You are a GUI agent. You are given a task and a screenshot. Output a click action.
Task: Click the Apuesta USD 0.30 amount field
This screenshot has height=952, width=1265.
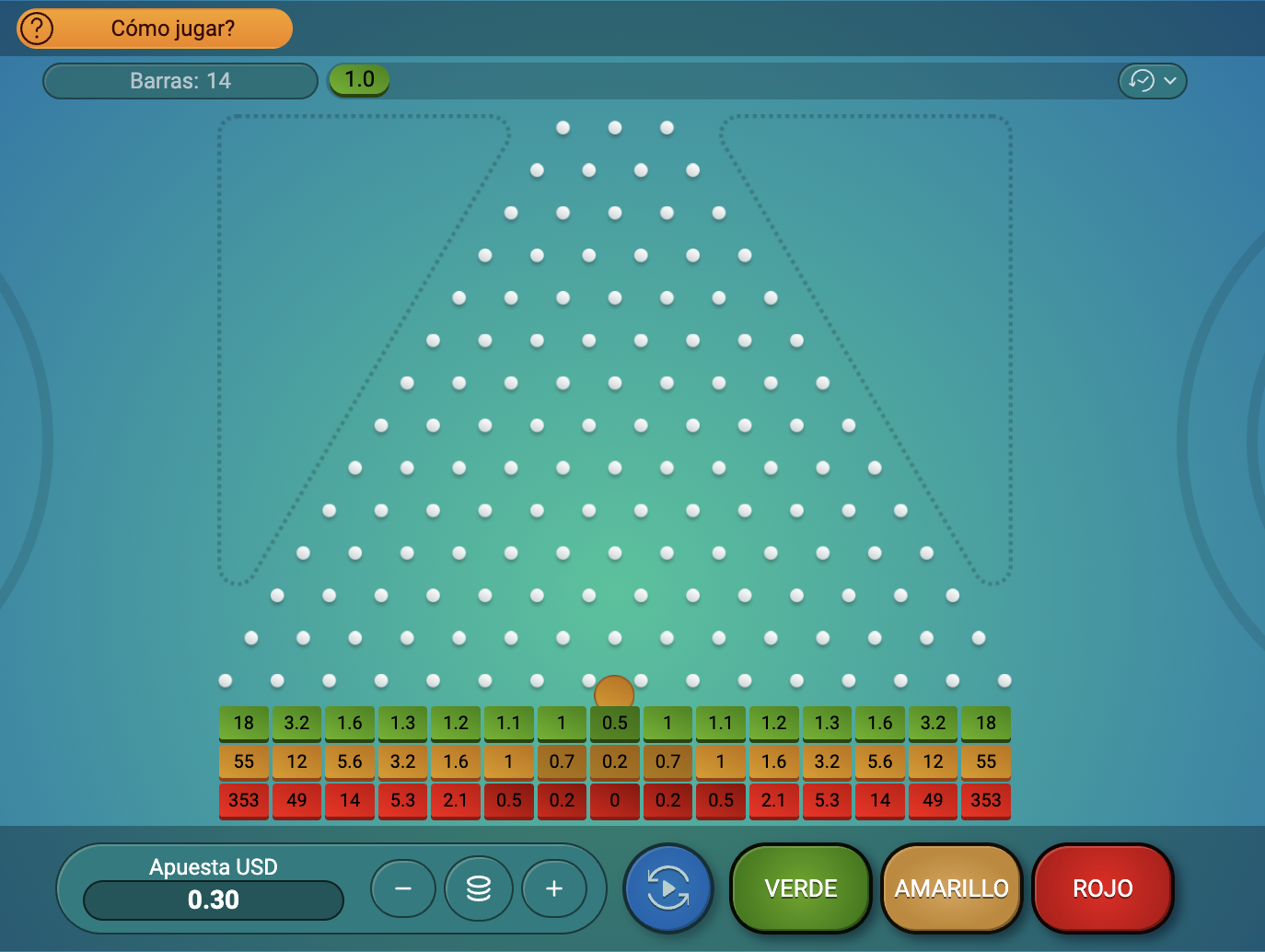214,900
